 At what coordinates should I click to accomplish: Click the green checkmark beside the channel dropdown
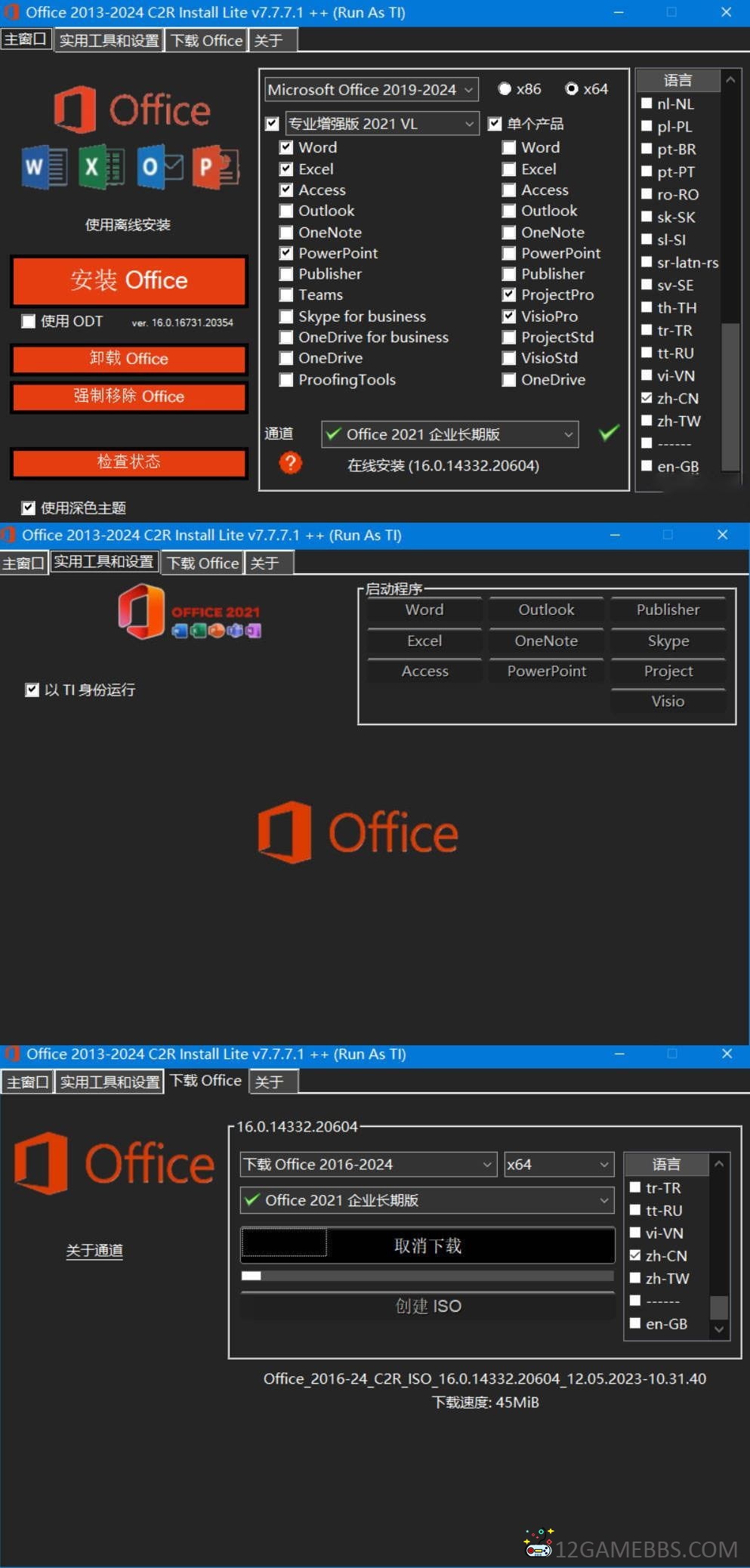pyautogui.click(x=609, y=433)
